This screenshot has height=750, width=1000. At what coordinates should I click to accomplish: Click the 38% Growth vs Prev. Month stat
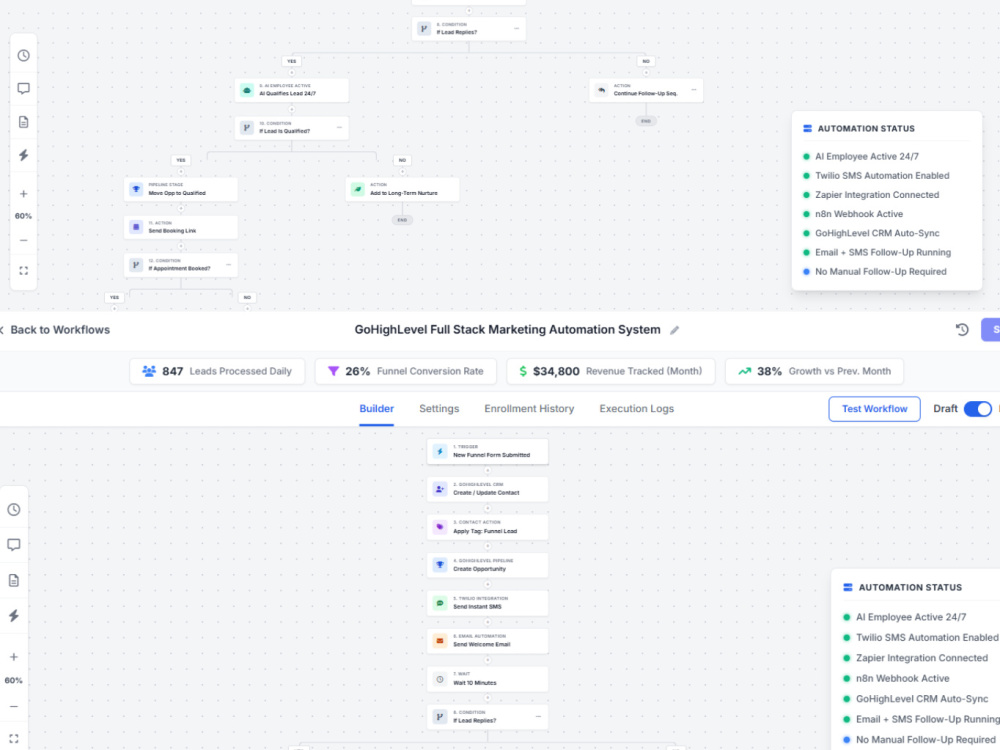click(814, 371)
